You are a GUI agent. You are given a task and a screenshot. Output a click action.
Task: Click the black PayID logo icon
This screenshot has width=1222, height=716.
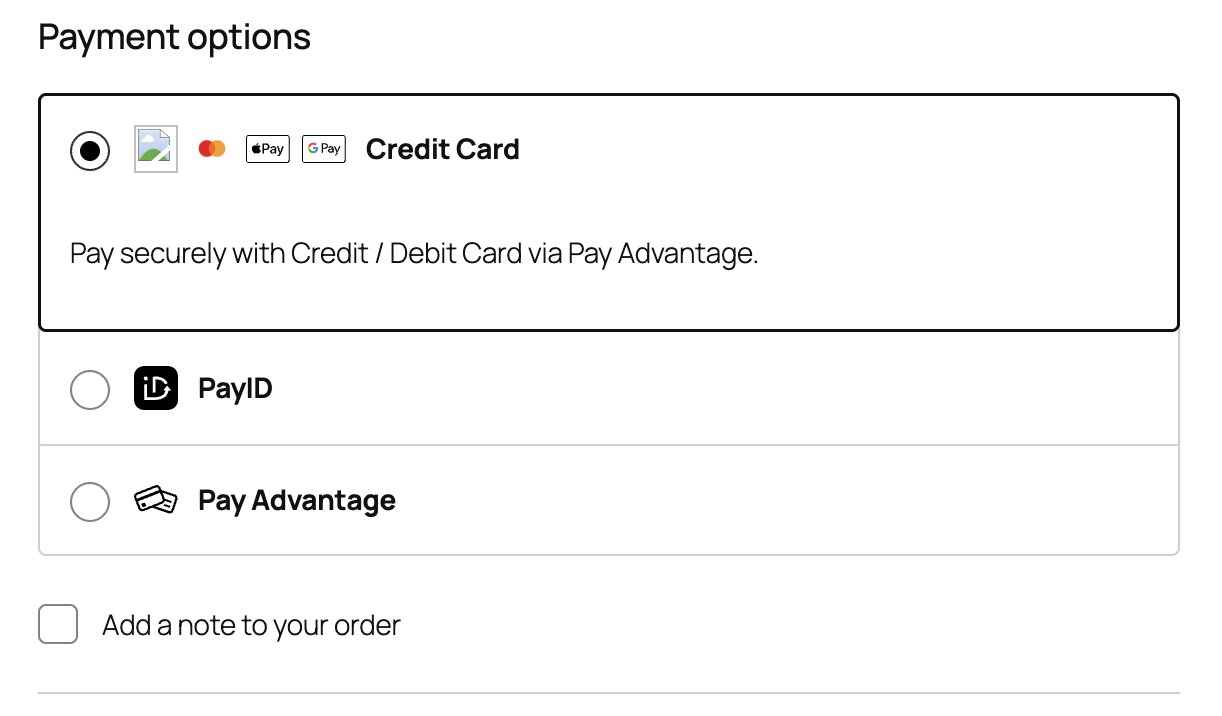[x=156, y=388]
